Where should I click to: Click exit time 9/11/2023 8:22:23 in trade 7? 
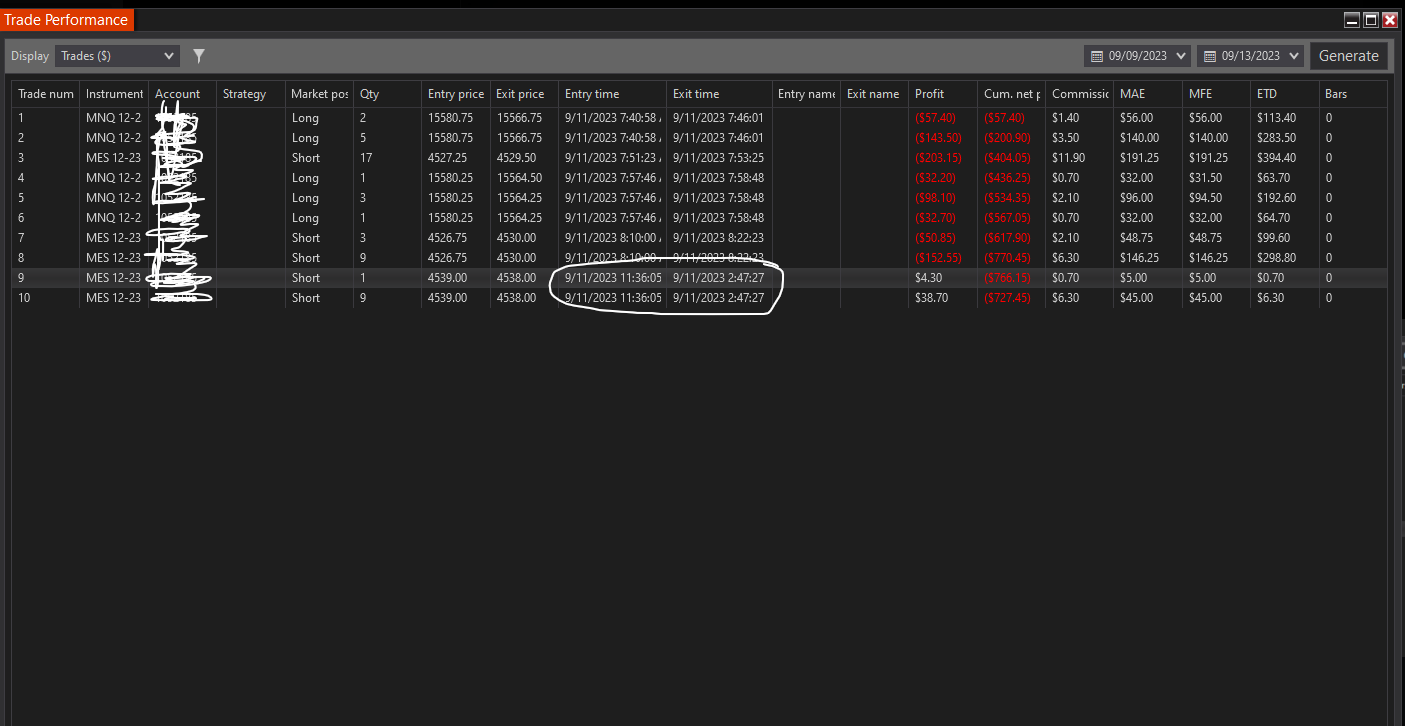pos(718,238)
